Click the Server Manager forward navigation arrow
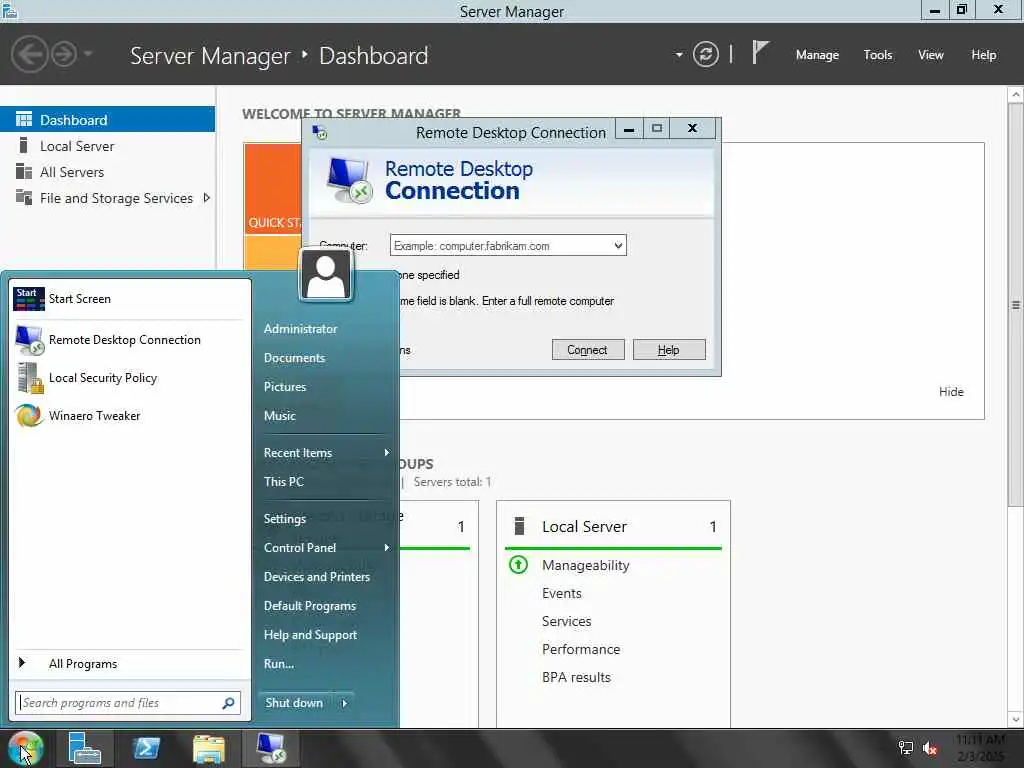 64,54
